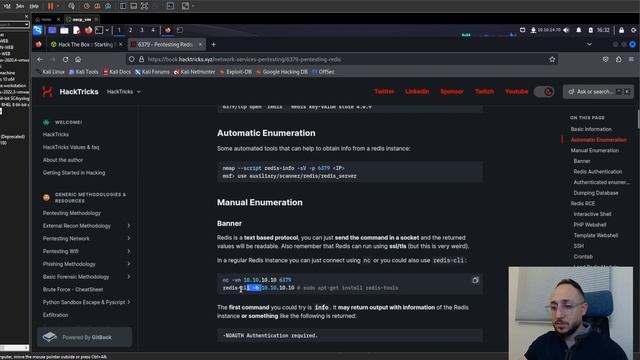Open a new Firefox tab with plus

pyautogui.click(x=213, y=44)
